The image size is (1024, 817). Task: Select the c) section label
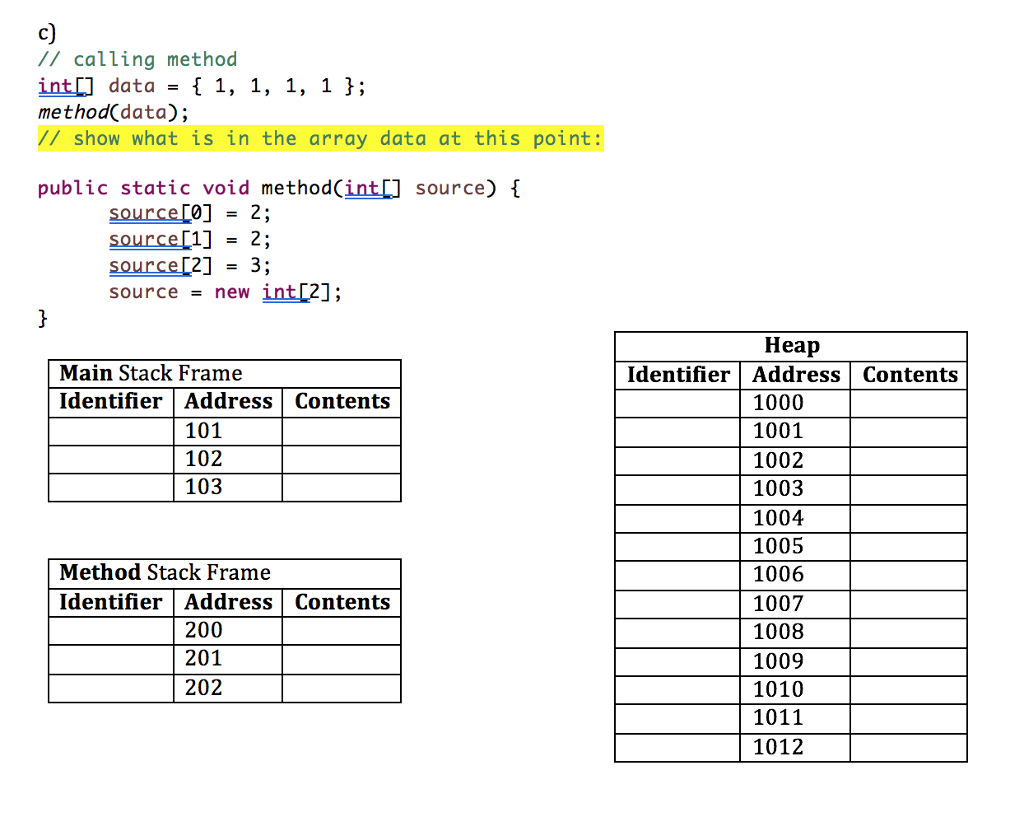click(x=44, y=32)
